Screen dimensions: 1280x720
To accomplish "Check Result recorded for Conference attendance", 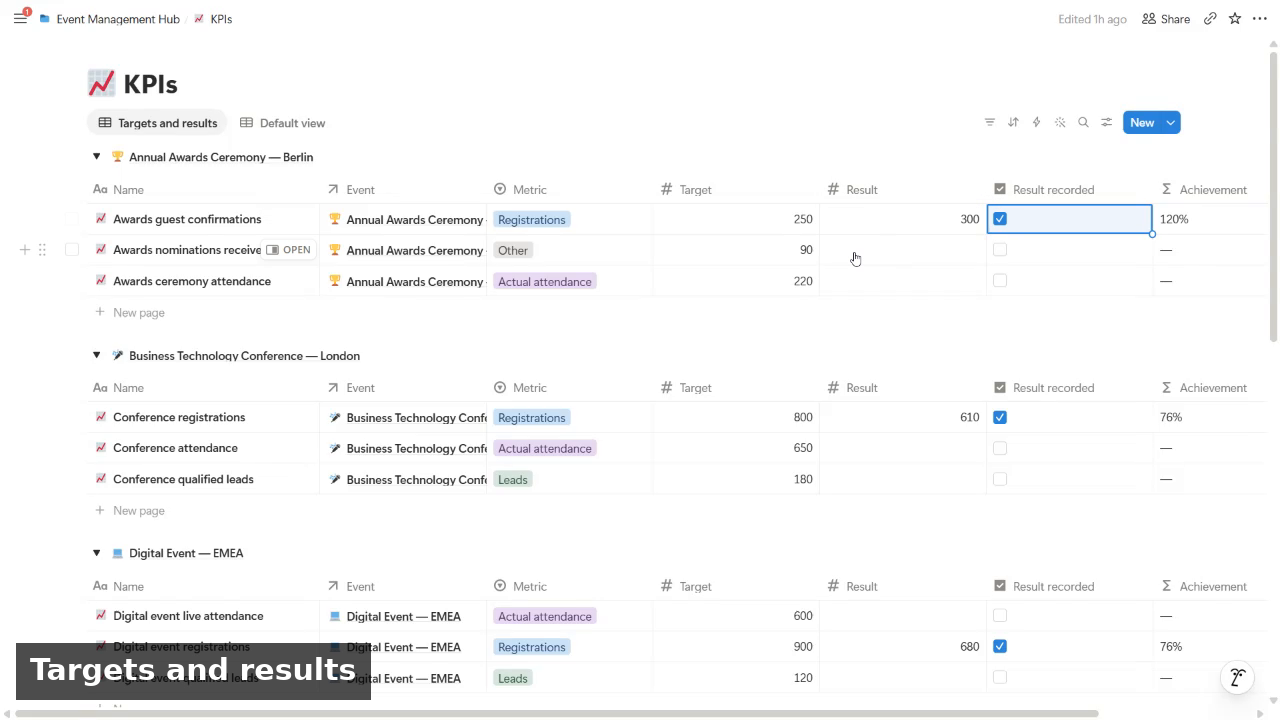I will click(1000, 448).
